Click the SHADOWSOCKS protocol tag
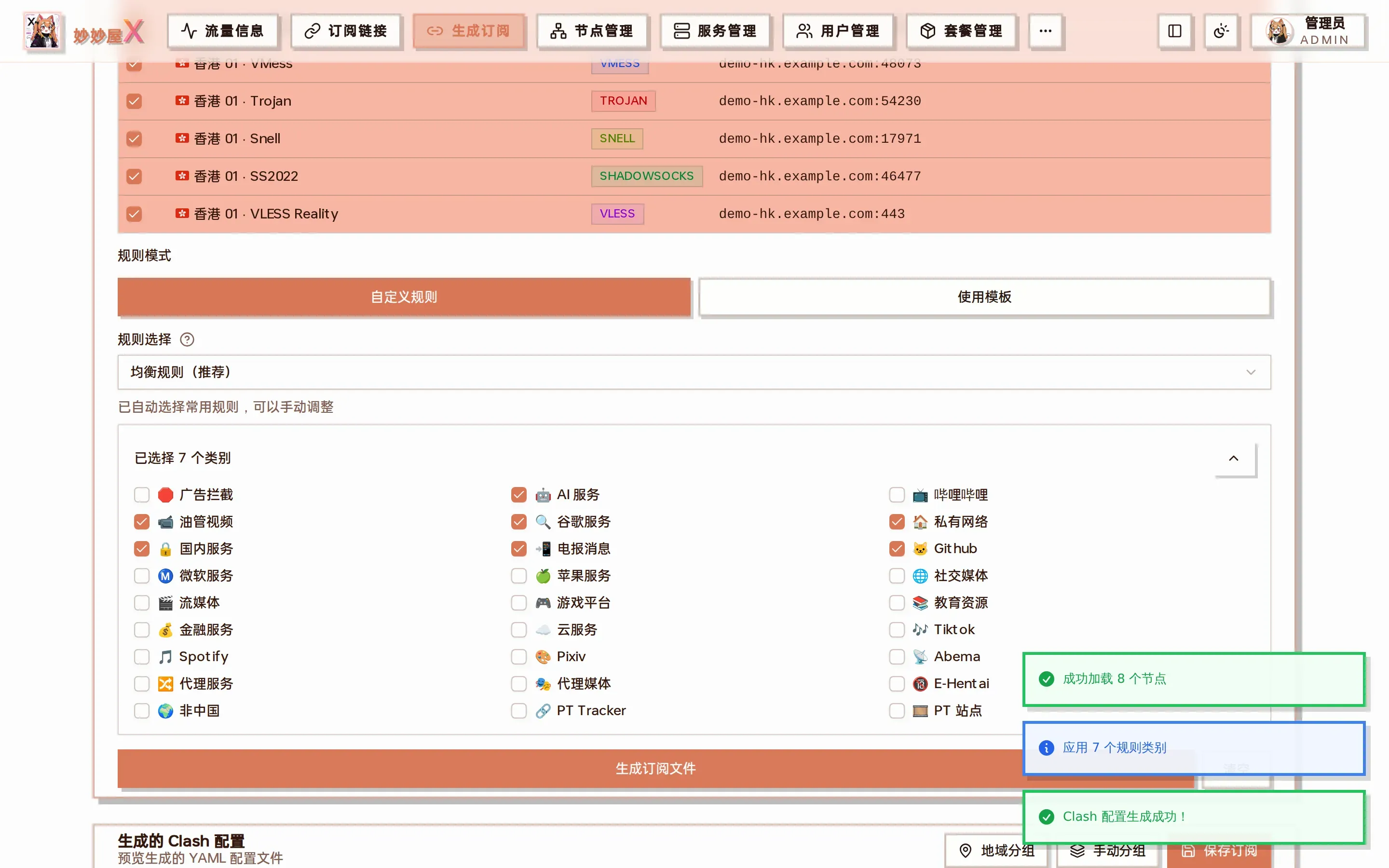1389x868 pixels. [647, 176]
